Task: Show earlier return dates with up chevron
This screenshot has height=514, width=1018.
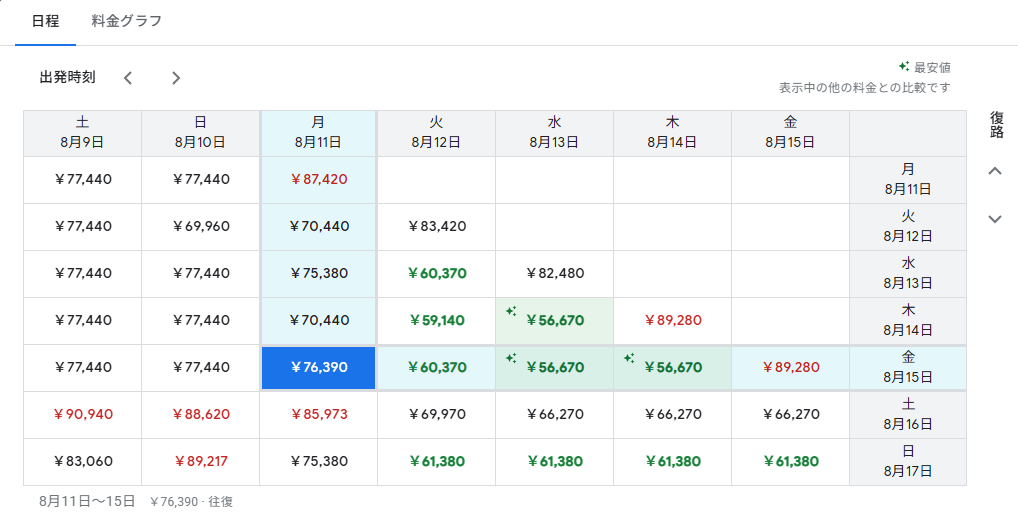Action: pos(995,171)
